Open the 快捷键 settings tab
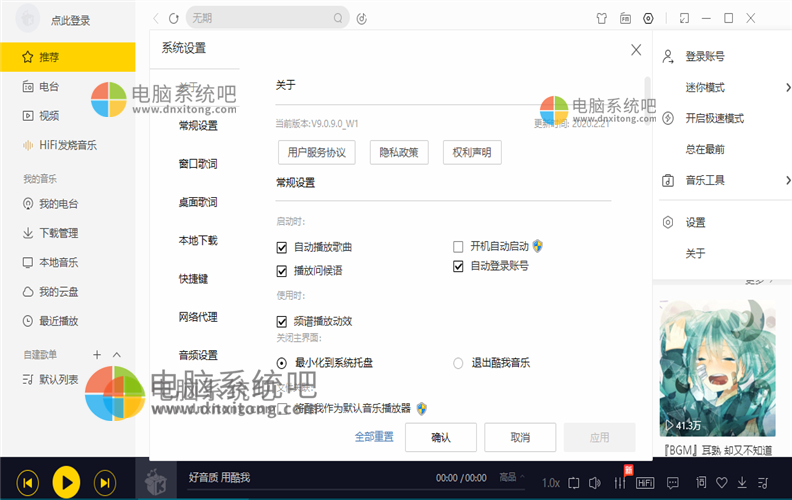The width and height of the screenshot is (792, 500). 193,279
